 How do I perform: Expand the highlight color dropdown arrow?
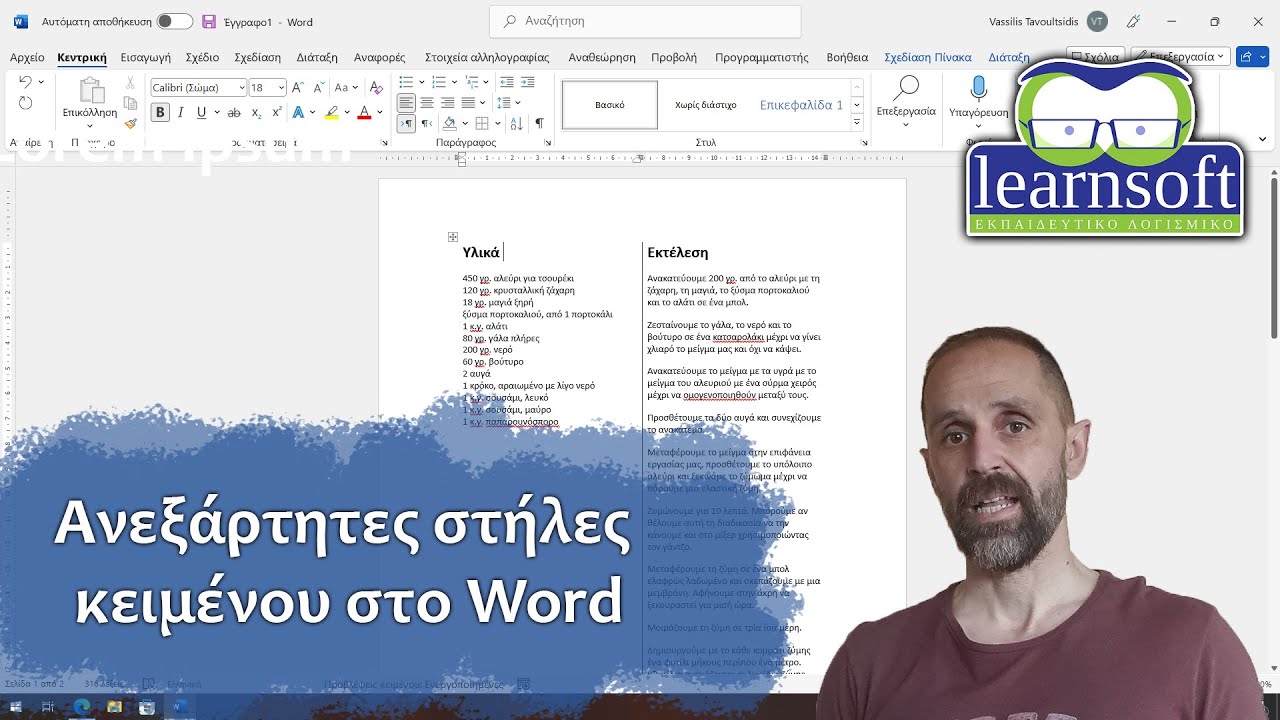[347, 113]
